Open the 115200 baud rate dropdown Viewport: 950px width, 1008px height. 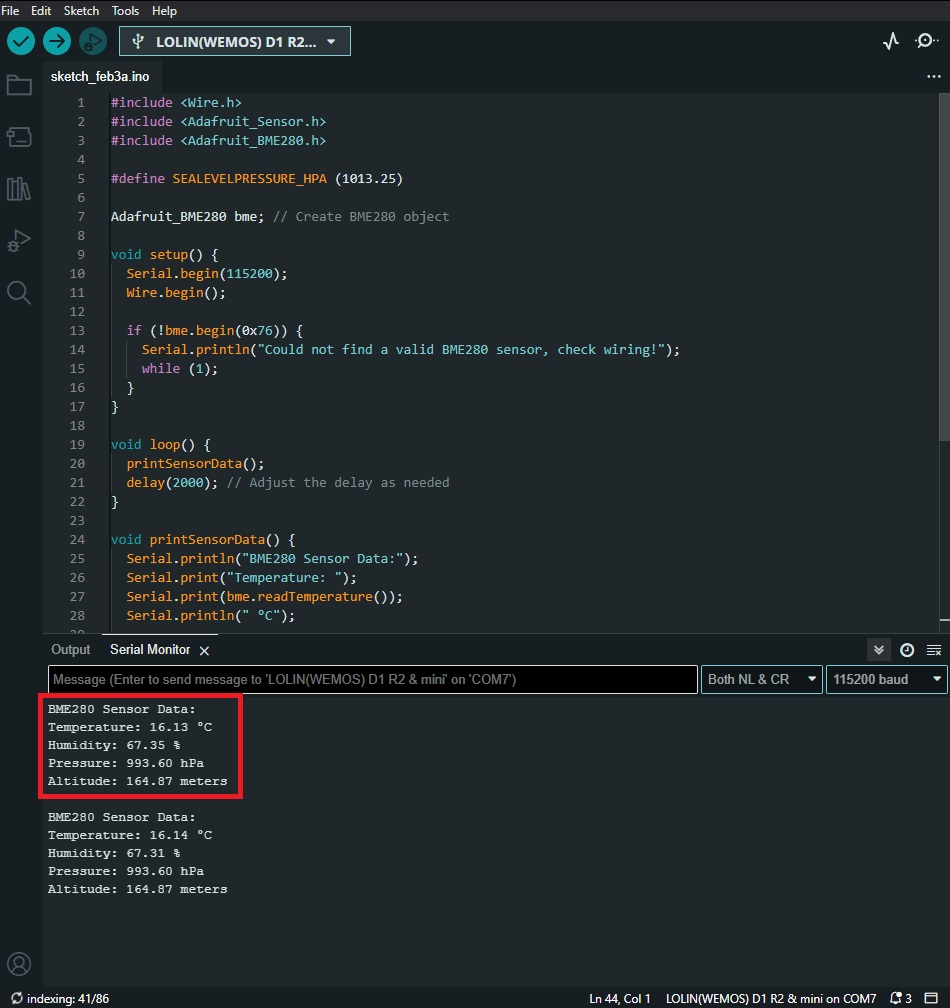point(886,680)
